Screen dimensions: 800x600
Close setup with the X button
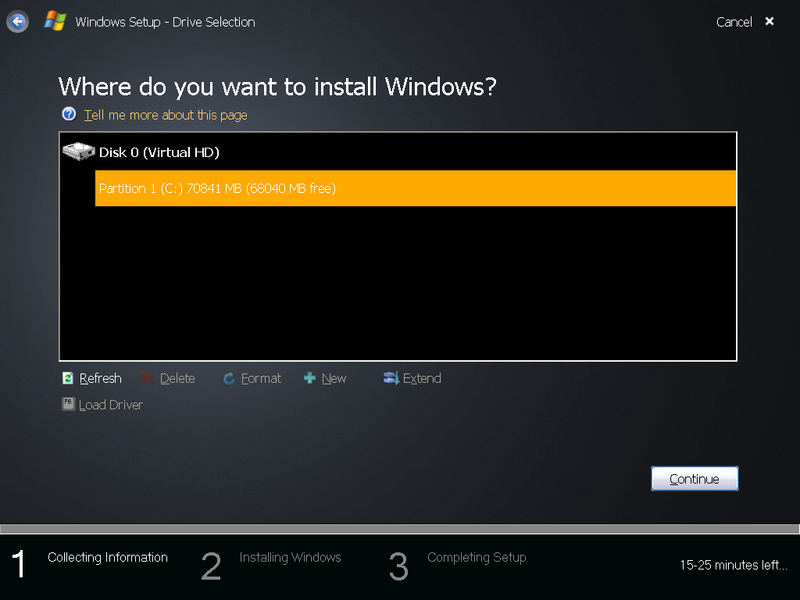(x=769, y=21)
